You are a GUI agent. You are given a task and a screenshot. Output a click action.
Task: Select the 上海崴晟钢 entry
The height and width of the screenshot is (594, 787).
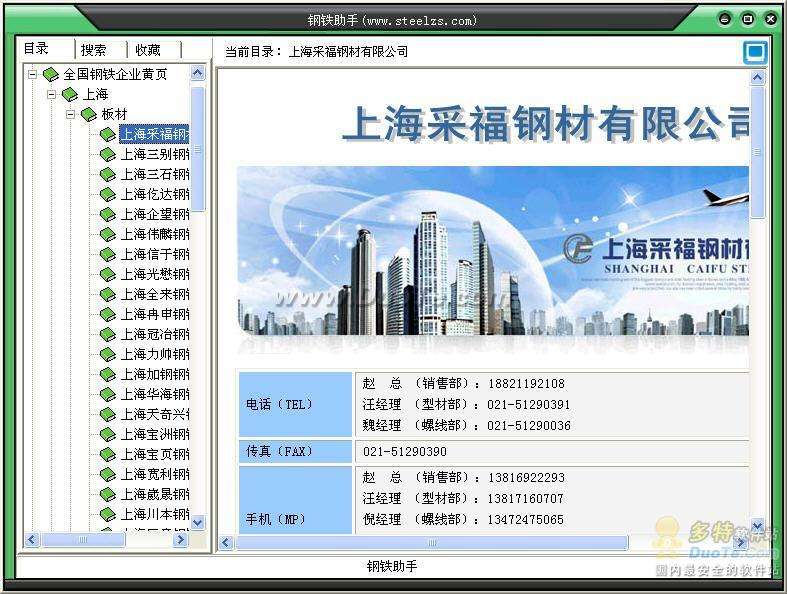tap(155, 495)
